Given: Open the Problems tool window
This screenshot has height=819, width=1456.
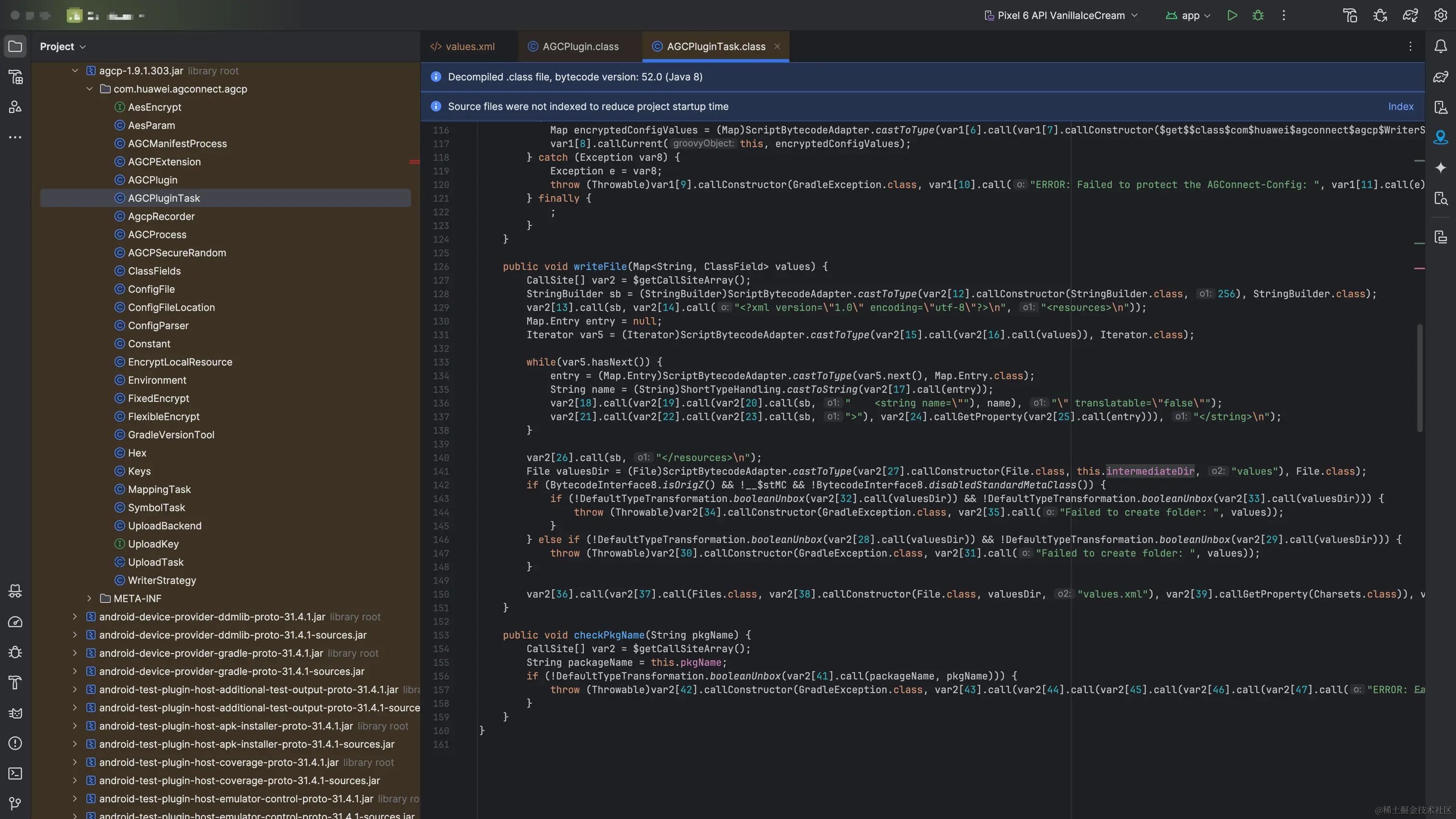Looking at the screenshot, I should click(x=15, y=743).
